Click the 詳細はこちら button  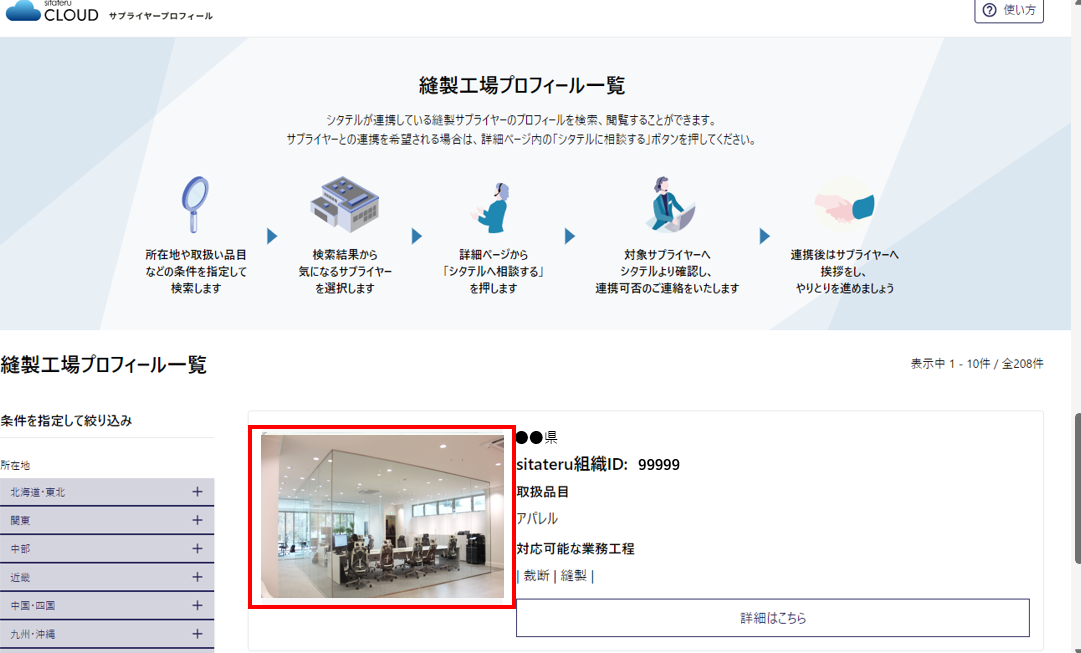tap(772, 618)
